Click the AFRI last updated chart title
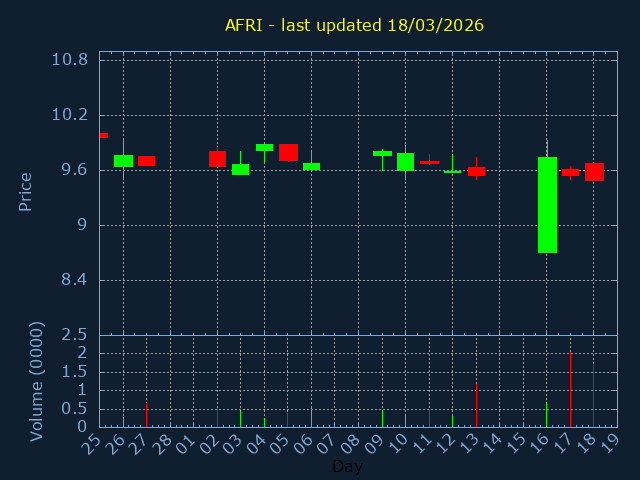Screen dimensions: 640x480 [354, 25]
